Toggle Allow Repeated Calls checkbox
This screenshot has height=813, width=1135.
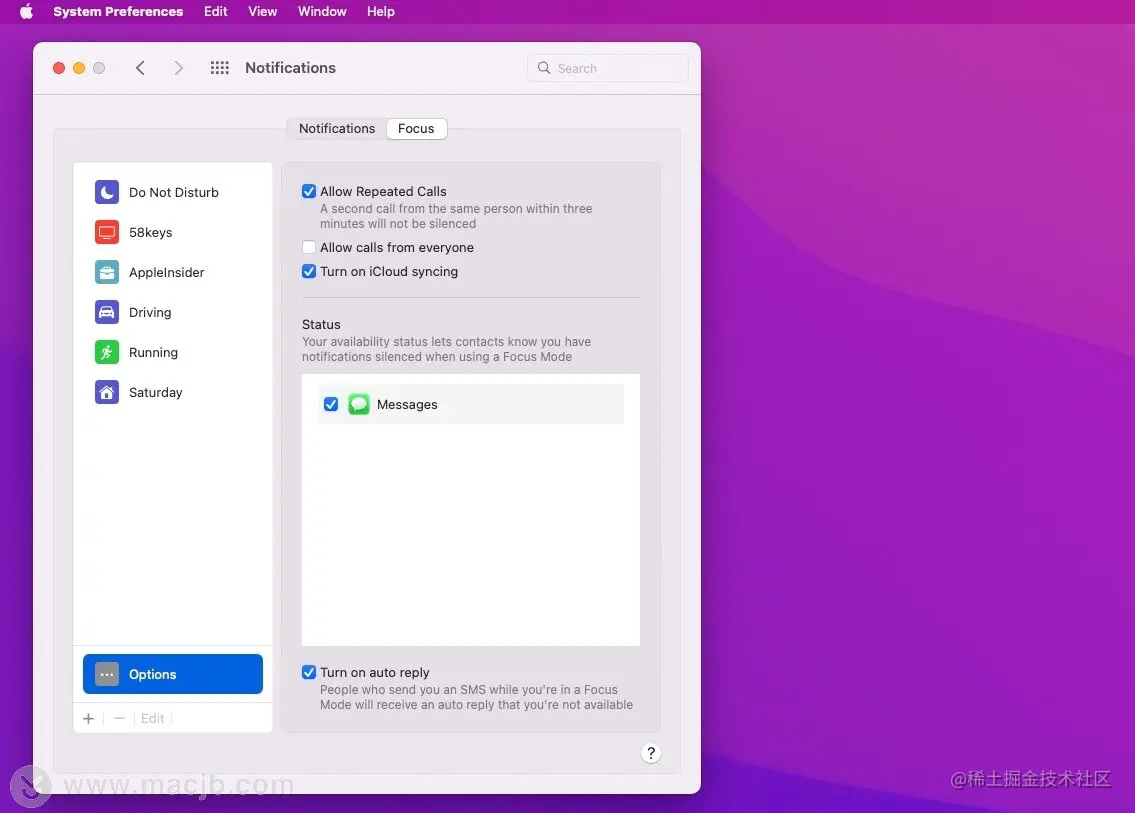309,191
